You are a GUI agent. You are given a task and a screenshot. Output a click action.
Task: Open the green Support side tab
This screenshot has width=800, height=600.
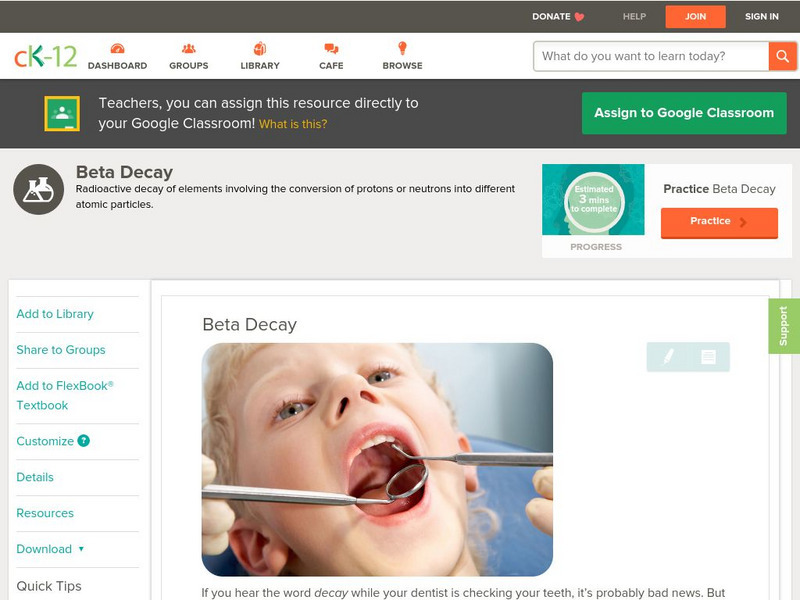click(x=784, y=326)
